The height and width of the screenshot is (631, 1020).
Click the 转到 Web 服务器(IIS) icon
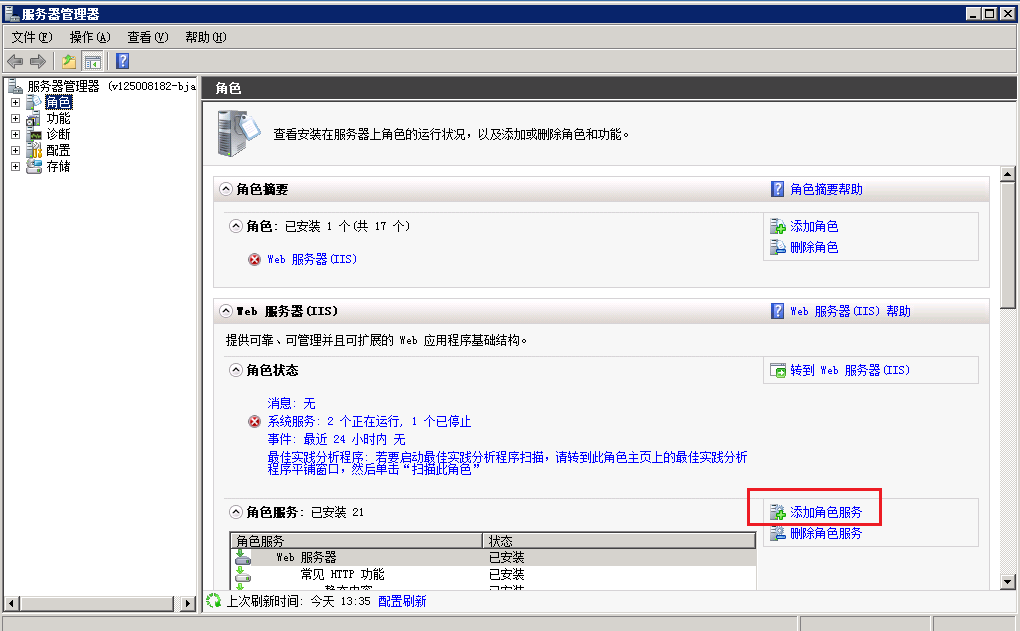click(778, 370)
